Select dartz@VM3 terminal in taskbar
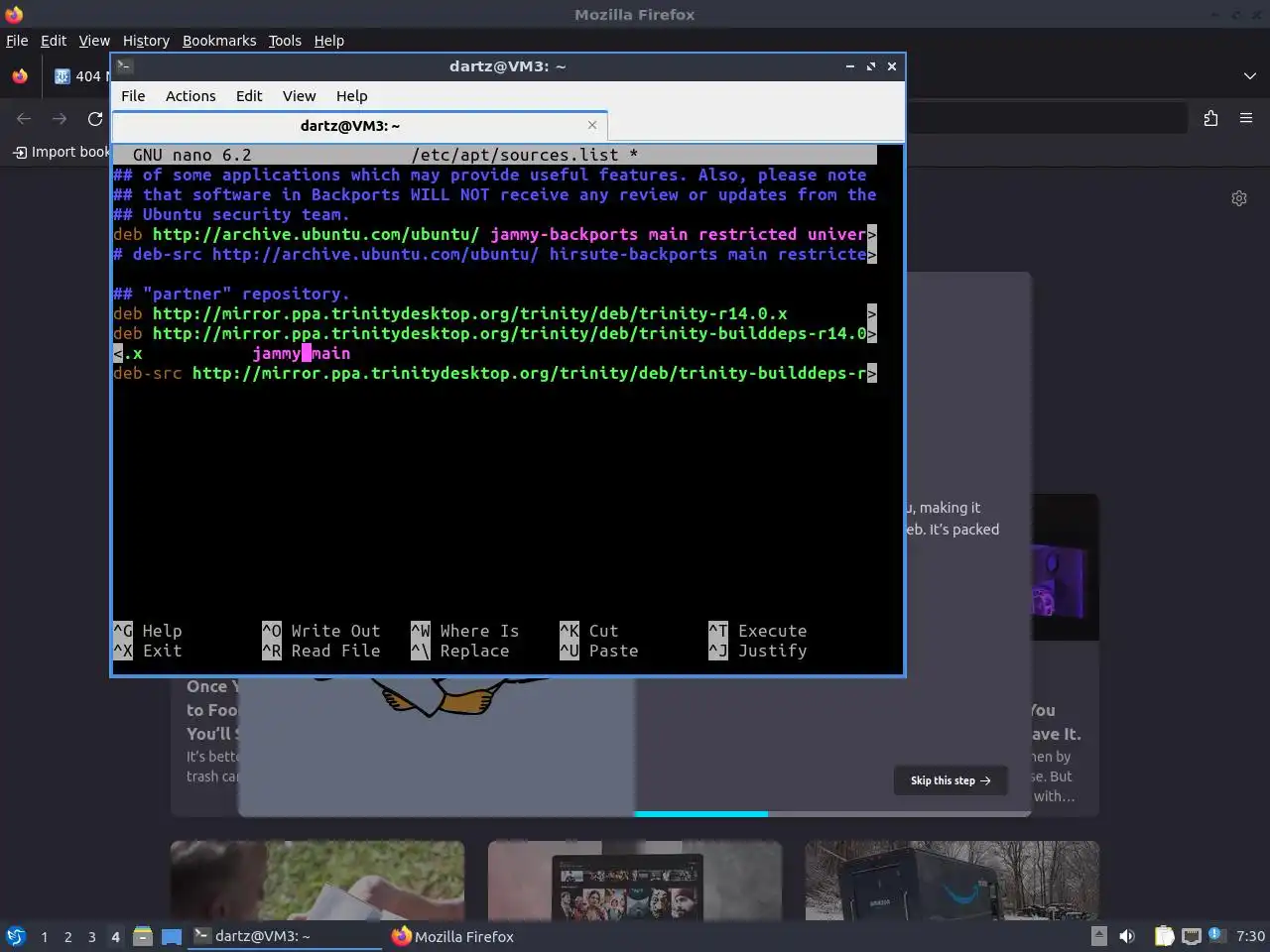1270x952 pixels. (284, 936)
